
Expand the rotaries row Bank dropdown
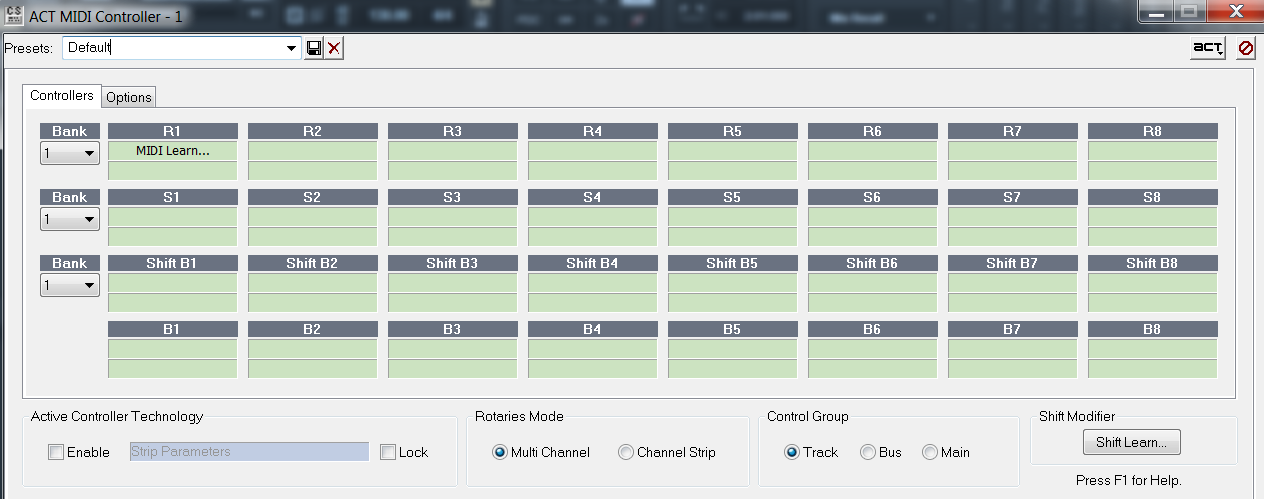pos(70,153)
